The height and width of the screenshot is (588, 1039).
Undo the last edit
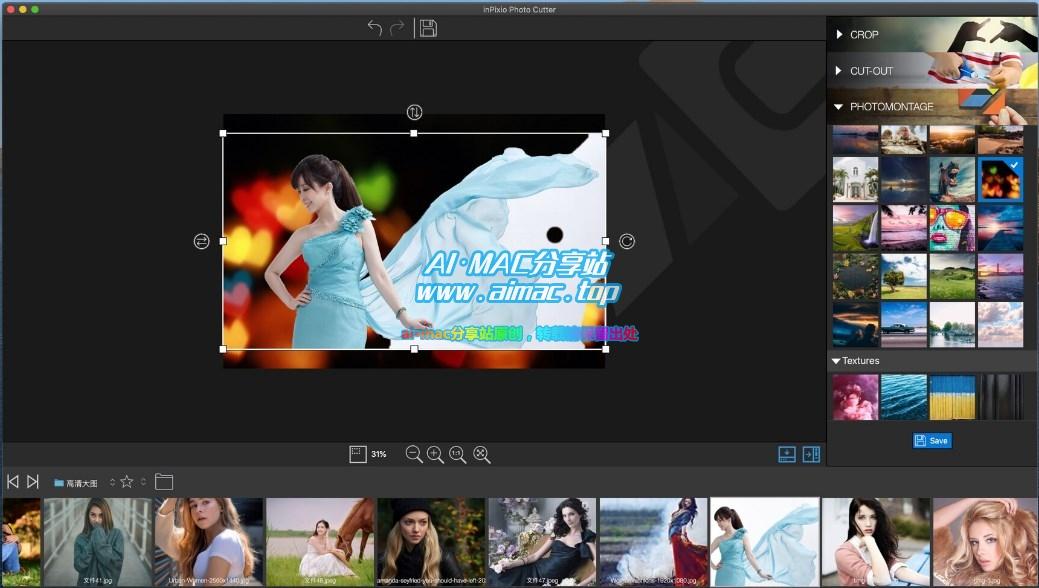[375, 28]
